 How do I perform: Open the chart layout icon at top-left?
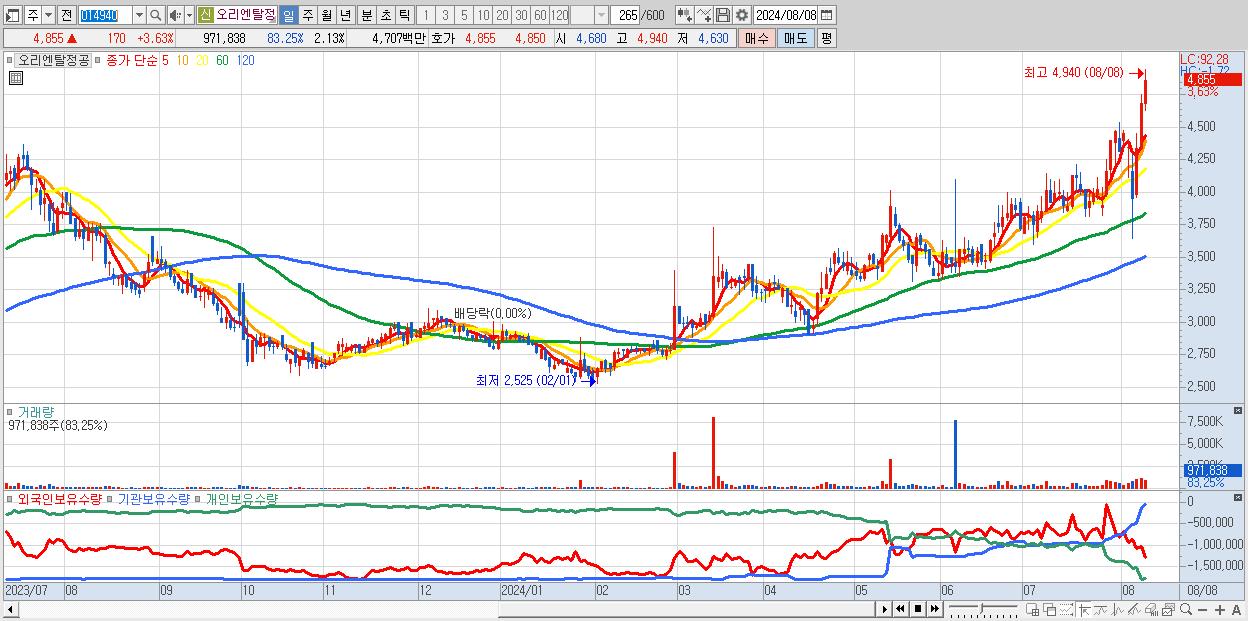coord(11,15)
